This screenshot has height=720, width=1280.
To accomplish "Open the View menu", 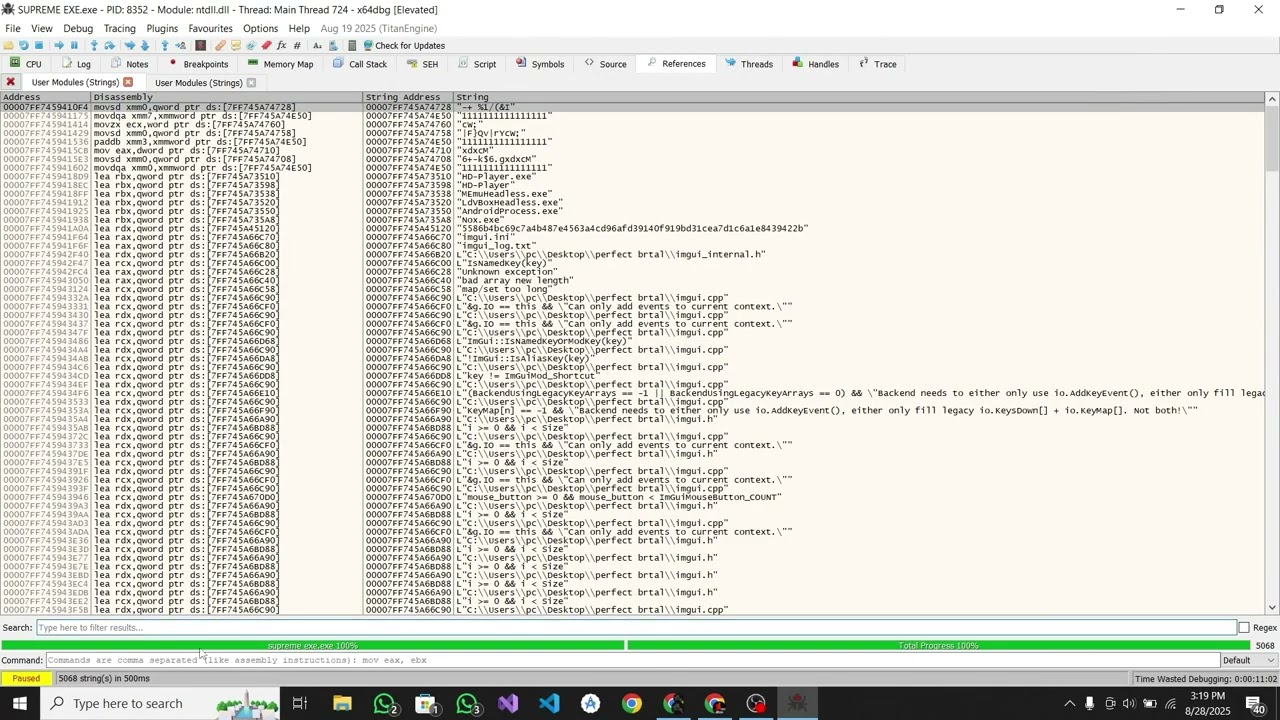I will 42,28.
